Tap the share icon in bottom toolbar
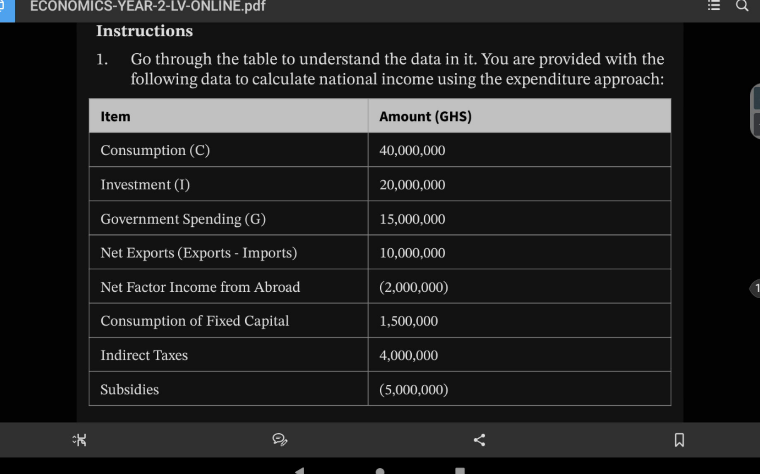The height and width of the screenshot is (474, 760). [x=479, y=440]
